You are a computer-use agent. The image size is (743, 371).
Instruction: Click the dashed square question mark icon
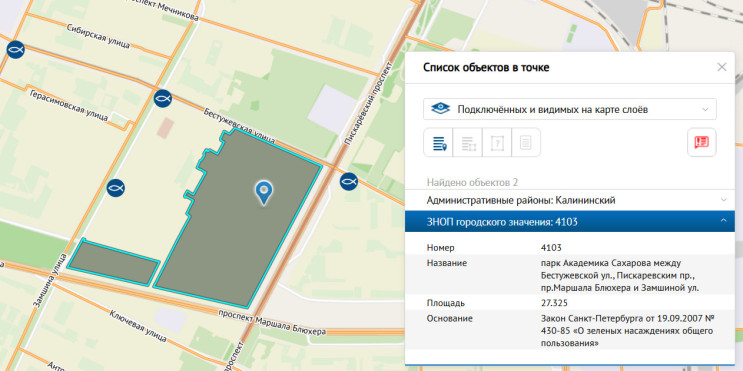[497, 142]
